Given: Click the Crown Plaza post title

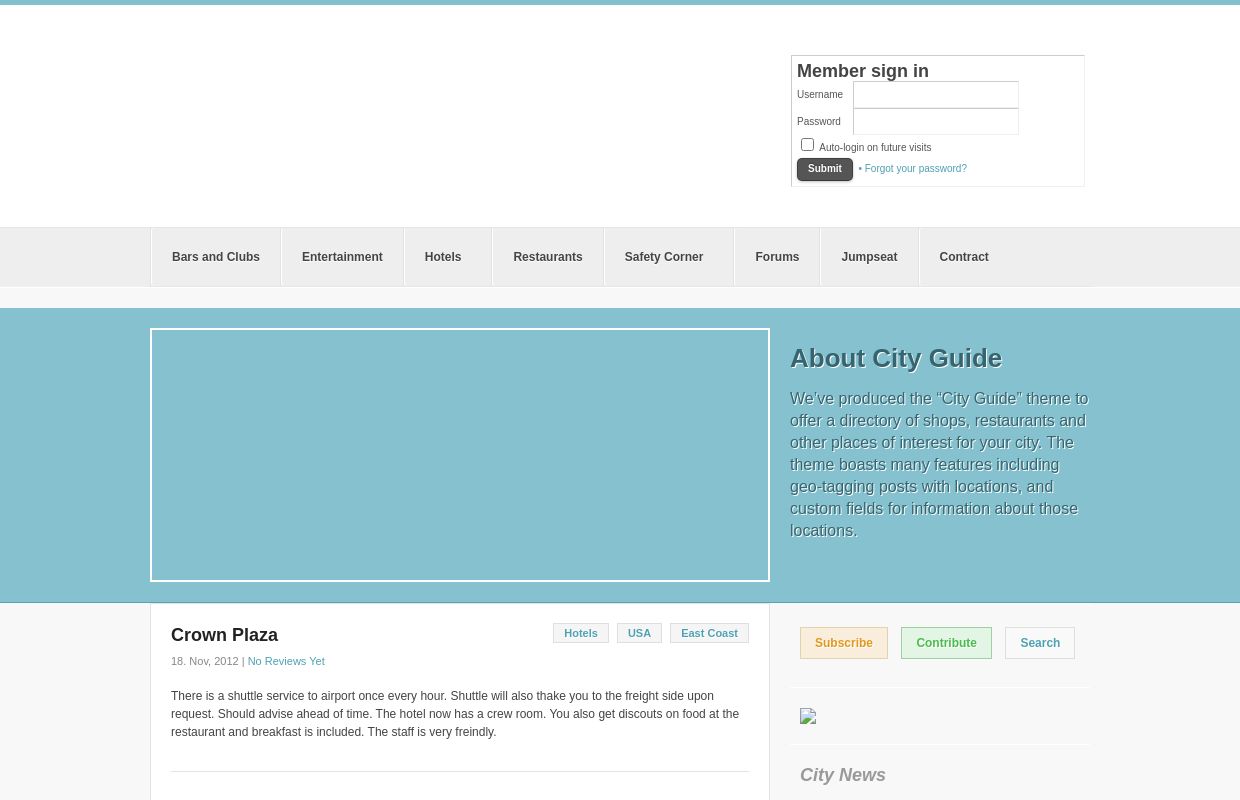Looking at the screenshot, I should pos(224,635).
